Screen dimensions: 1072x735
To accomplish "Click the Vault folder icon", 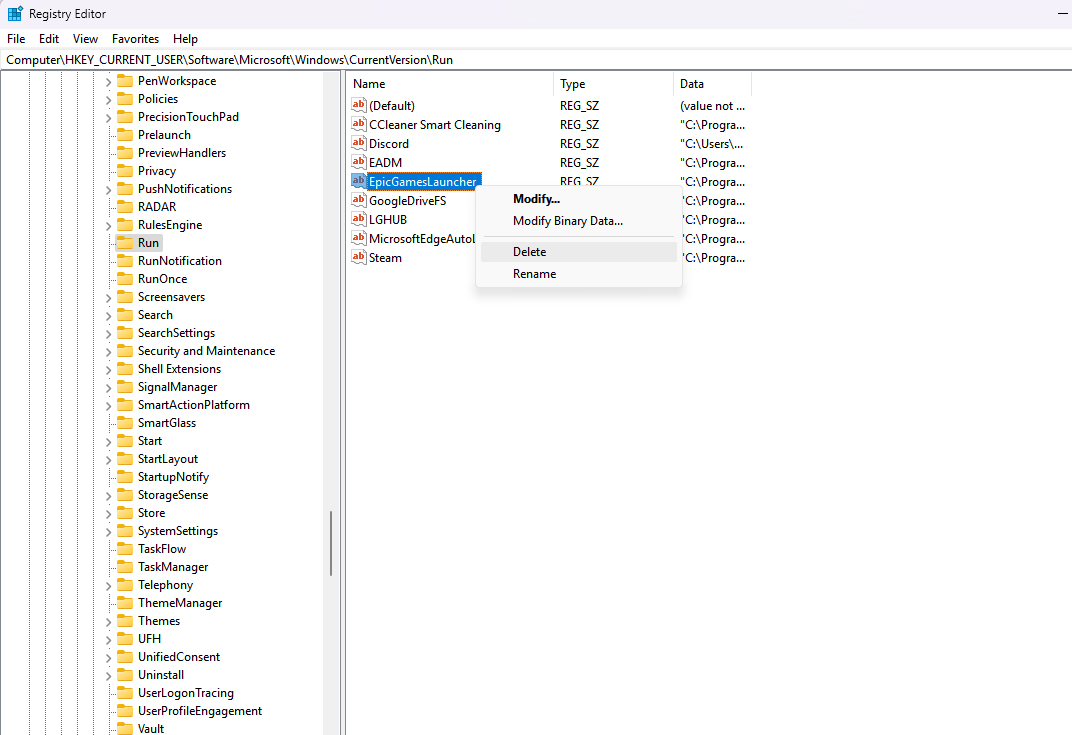I will [125, 729].
